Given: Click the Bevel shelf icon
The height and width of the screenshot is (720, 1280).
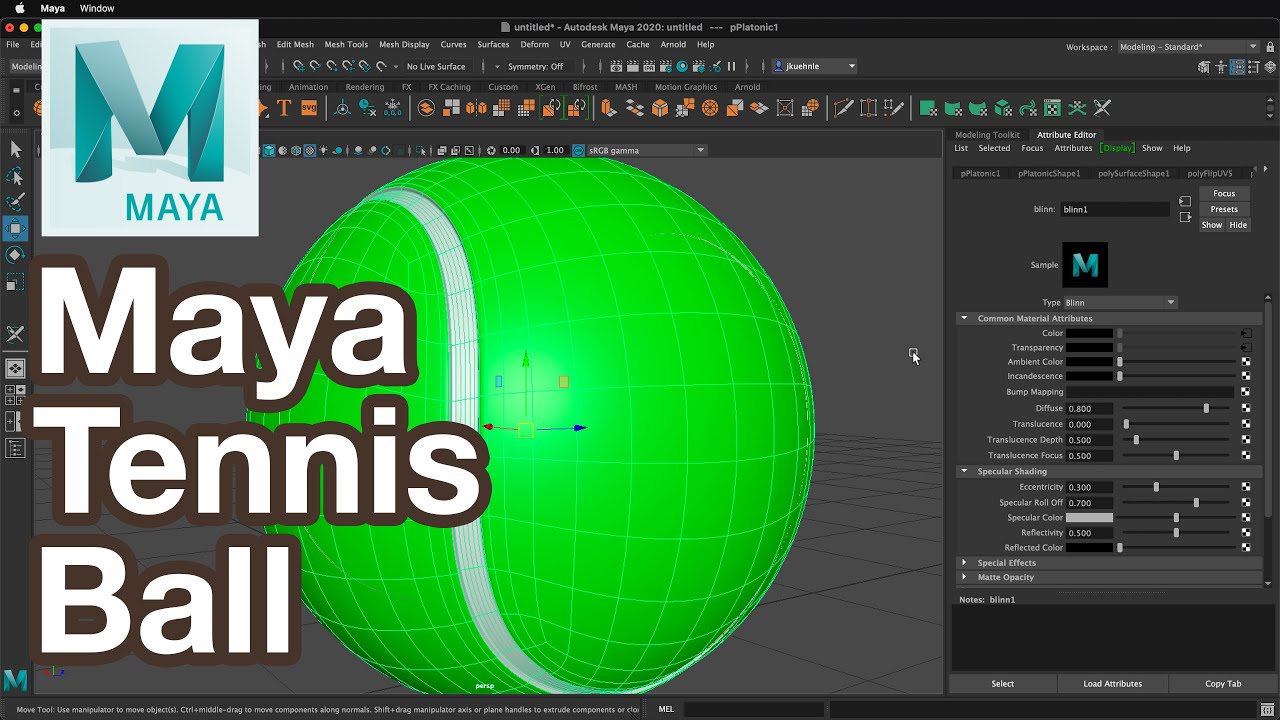Looking at the screenshot, I should (x=660, y=107).
